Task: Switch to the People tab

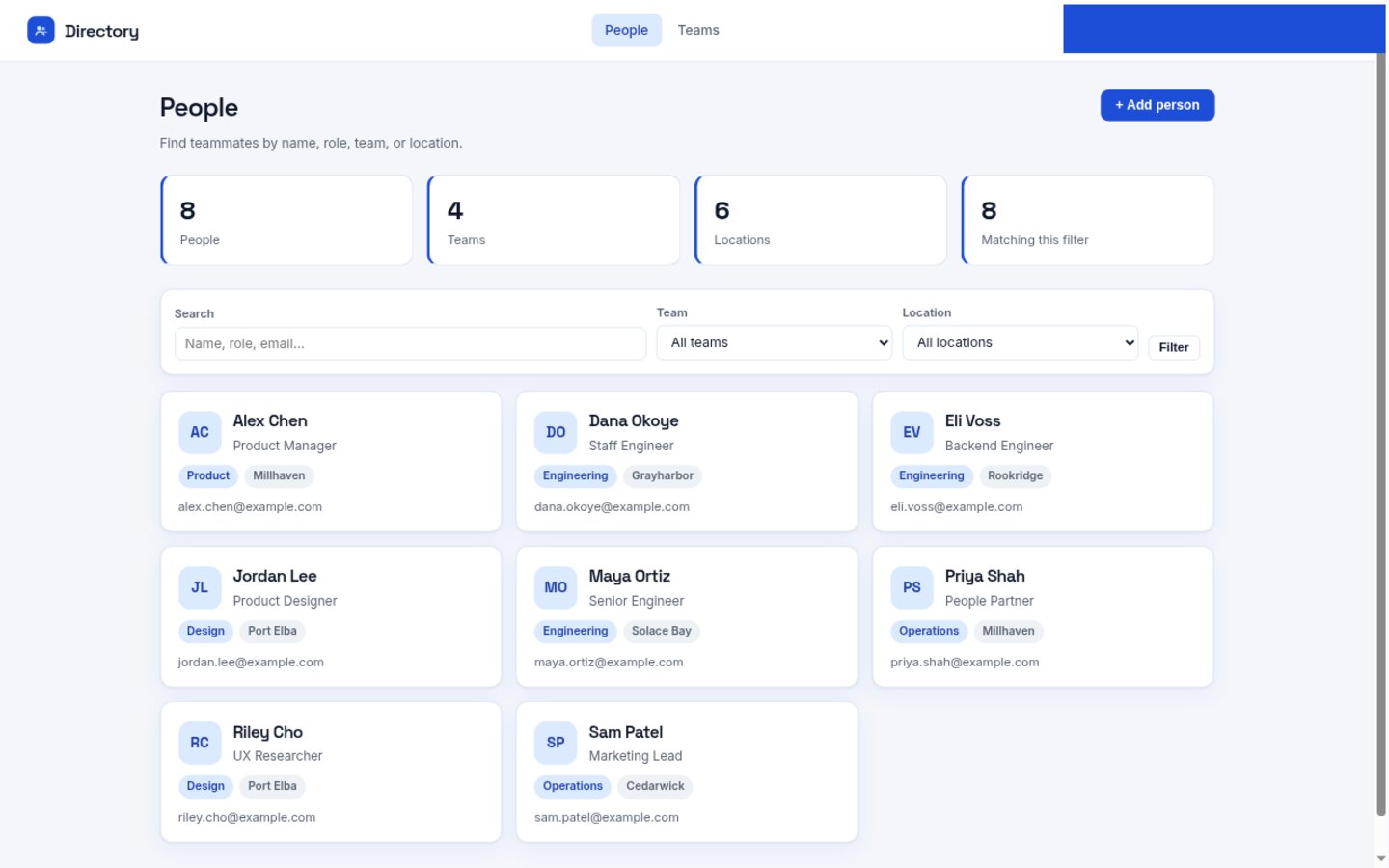Action: (626, 30)
